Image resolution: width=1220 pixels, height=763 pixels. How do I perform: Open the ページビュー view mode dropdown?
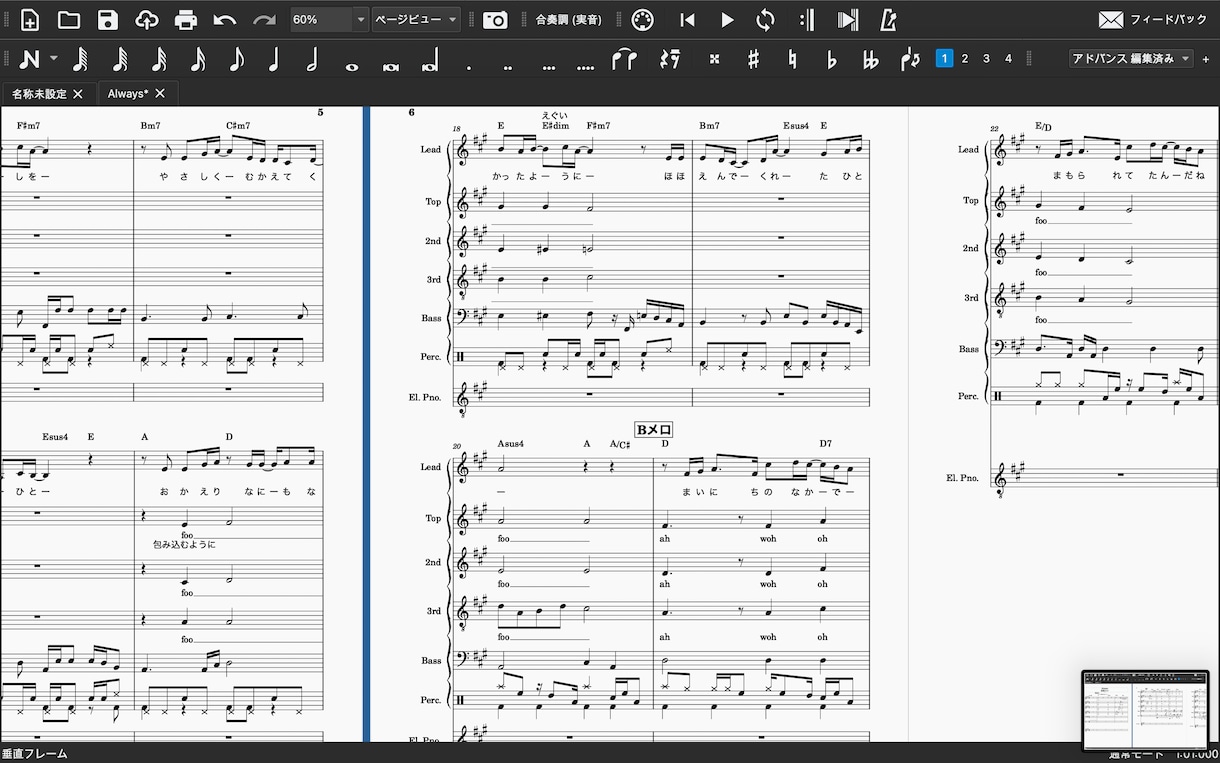click(416, 19)
